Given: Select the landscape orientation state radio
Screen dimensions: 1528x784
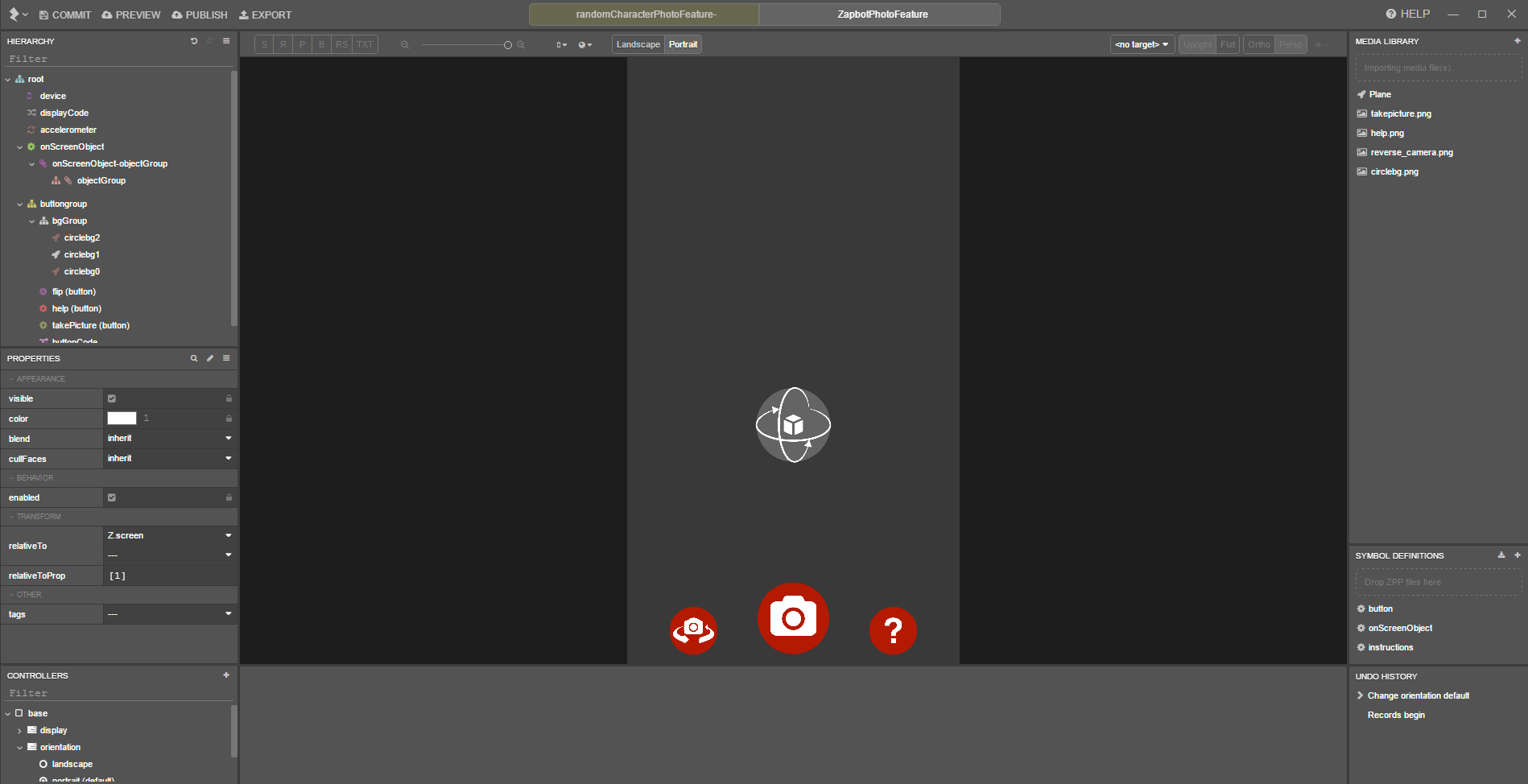Looking at the screenshot, I should coord(43,764).
